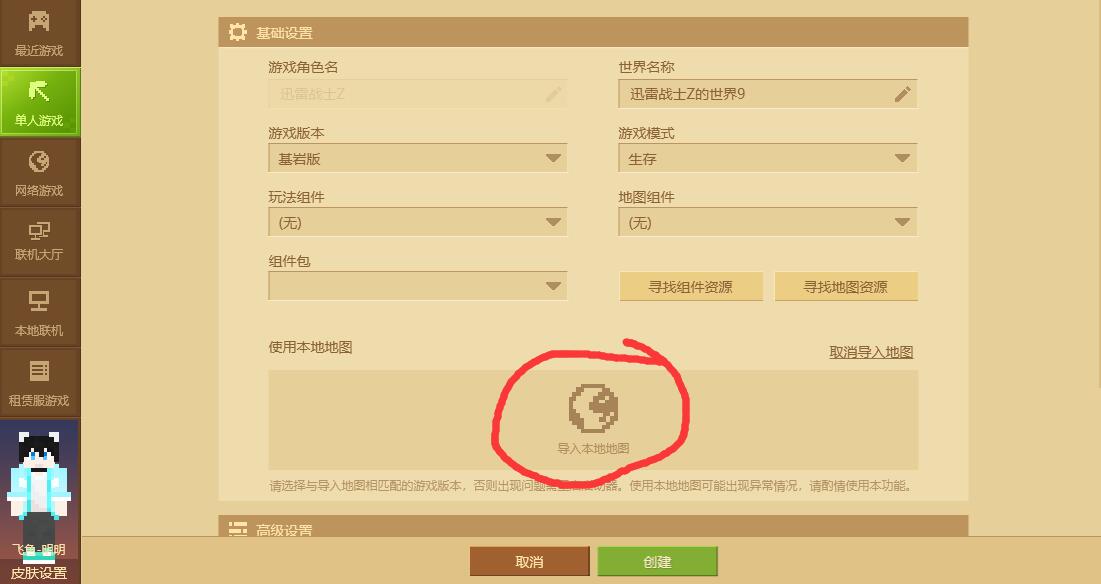The image size is (1101, 584).
Task: Open 联机大厅 monitors icon in sidebar
Action: tap(39, 230)
